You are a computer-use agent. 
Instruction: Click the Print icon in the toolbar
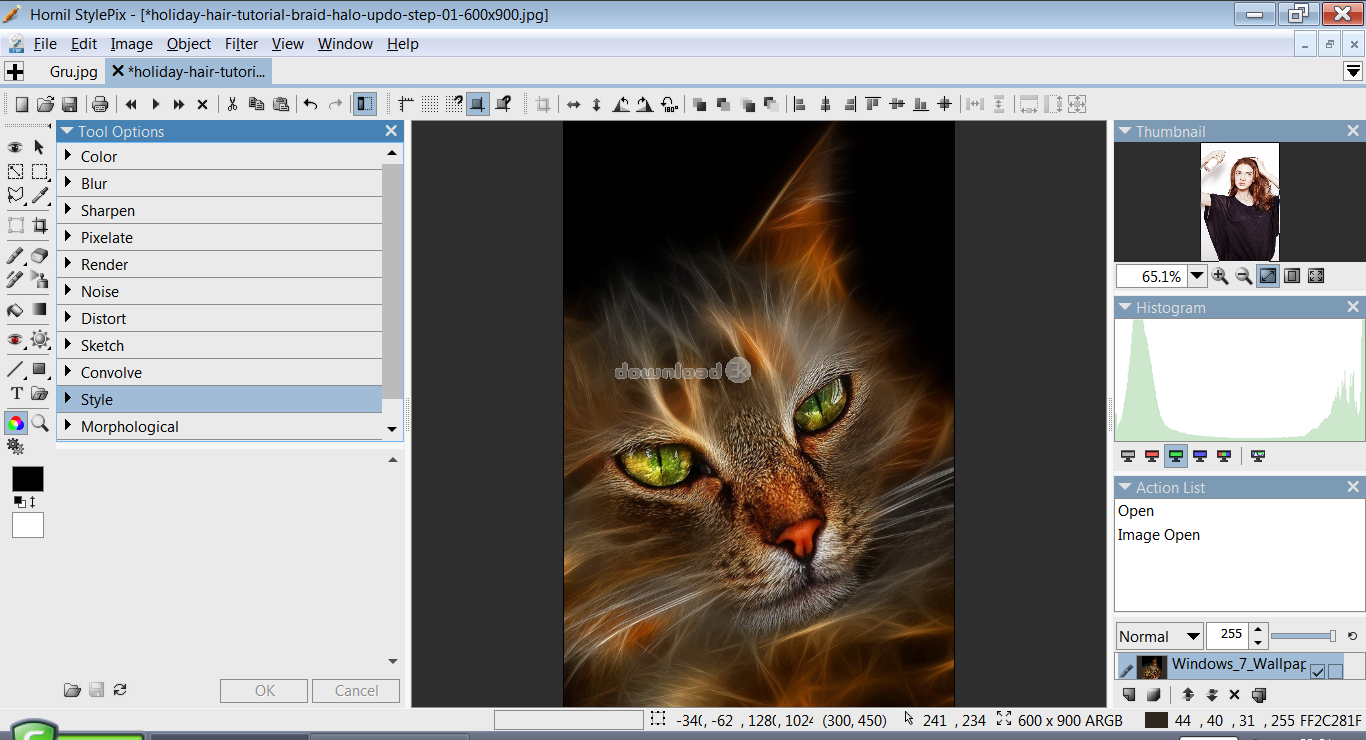(100, 104)
